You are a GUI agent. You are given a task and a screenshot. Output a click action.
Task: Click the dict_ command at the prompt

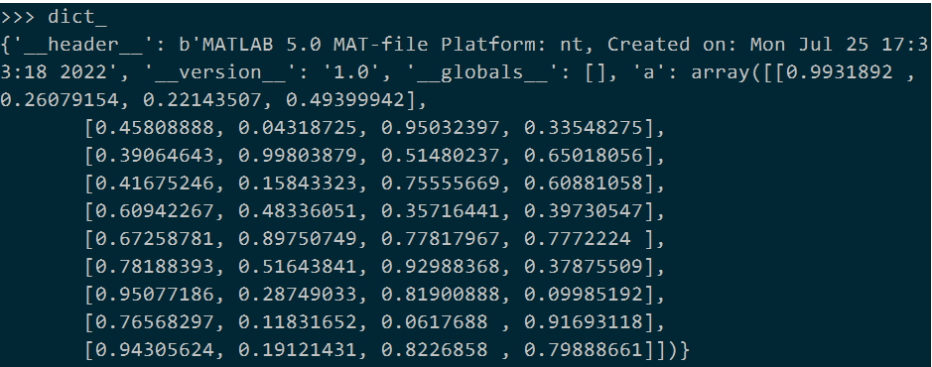pyautogui.click(x=77, y=17)
